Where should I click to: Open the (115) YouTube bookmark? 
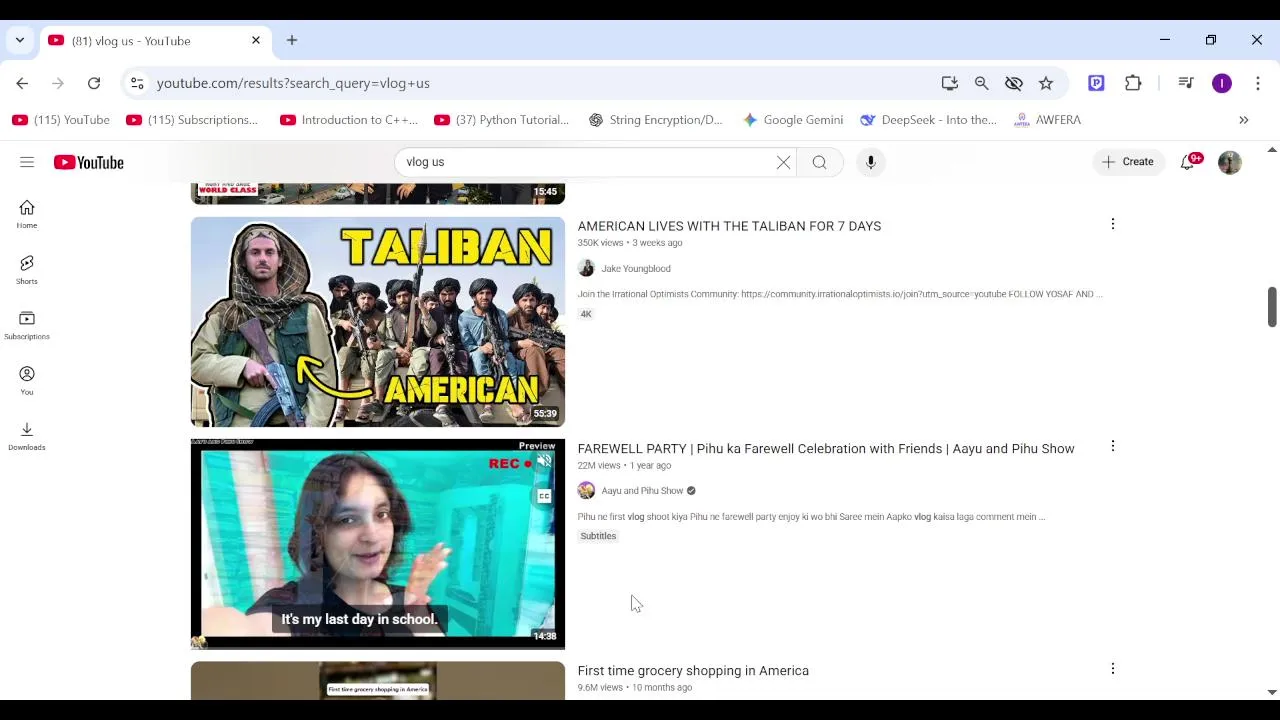[x=61, y=120]
